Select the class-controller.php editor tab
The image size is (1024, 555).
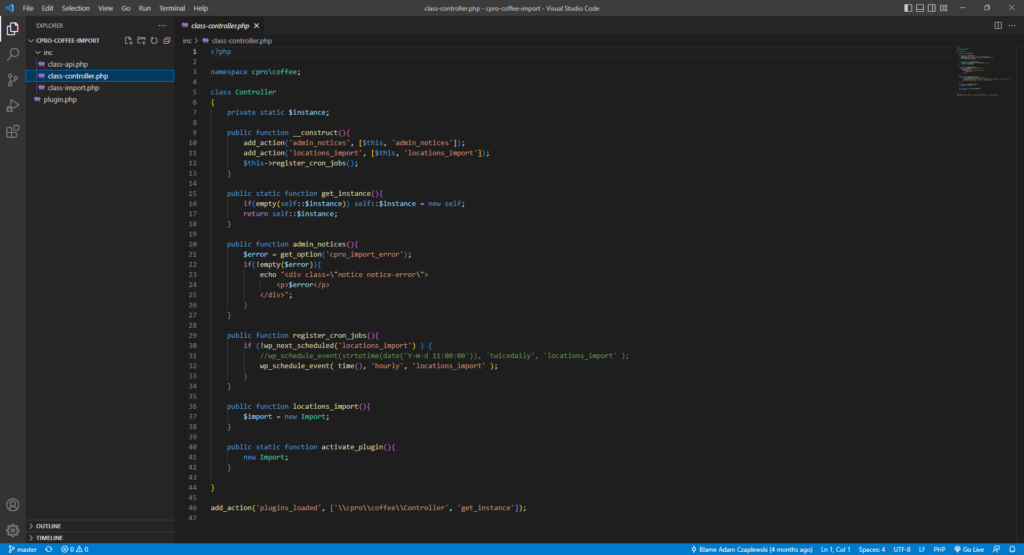220,25
